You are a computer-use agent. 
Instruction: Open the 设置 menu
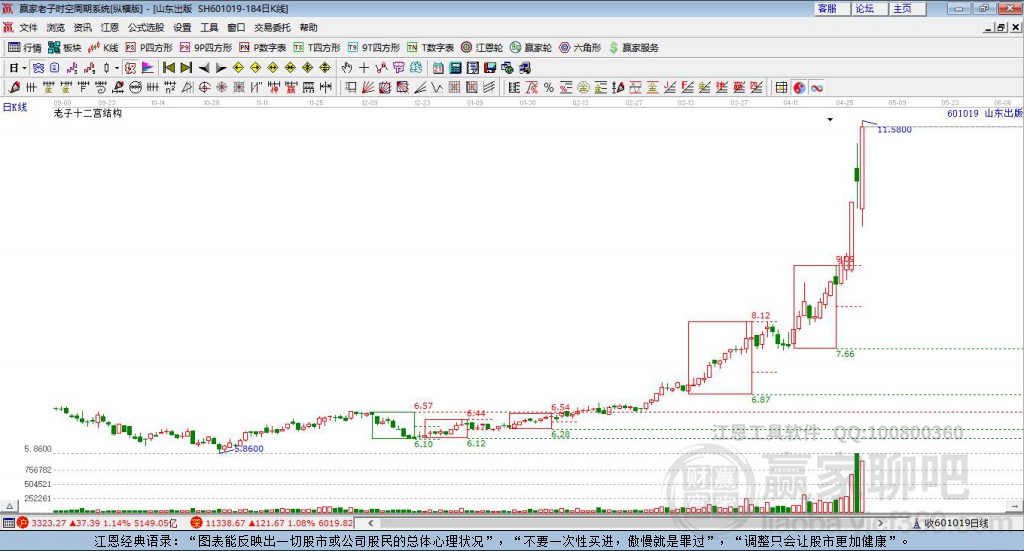(182, 27)
